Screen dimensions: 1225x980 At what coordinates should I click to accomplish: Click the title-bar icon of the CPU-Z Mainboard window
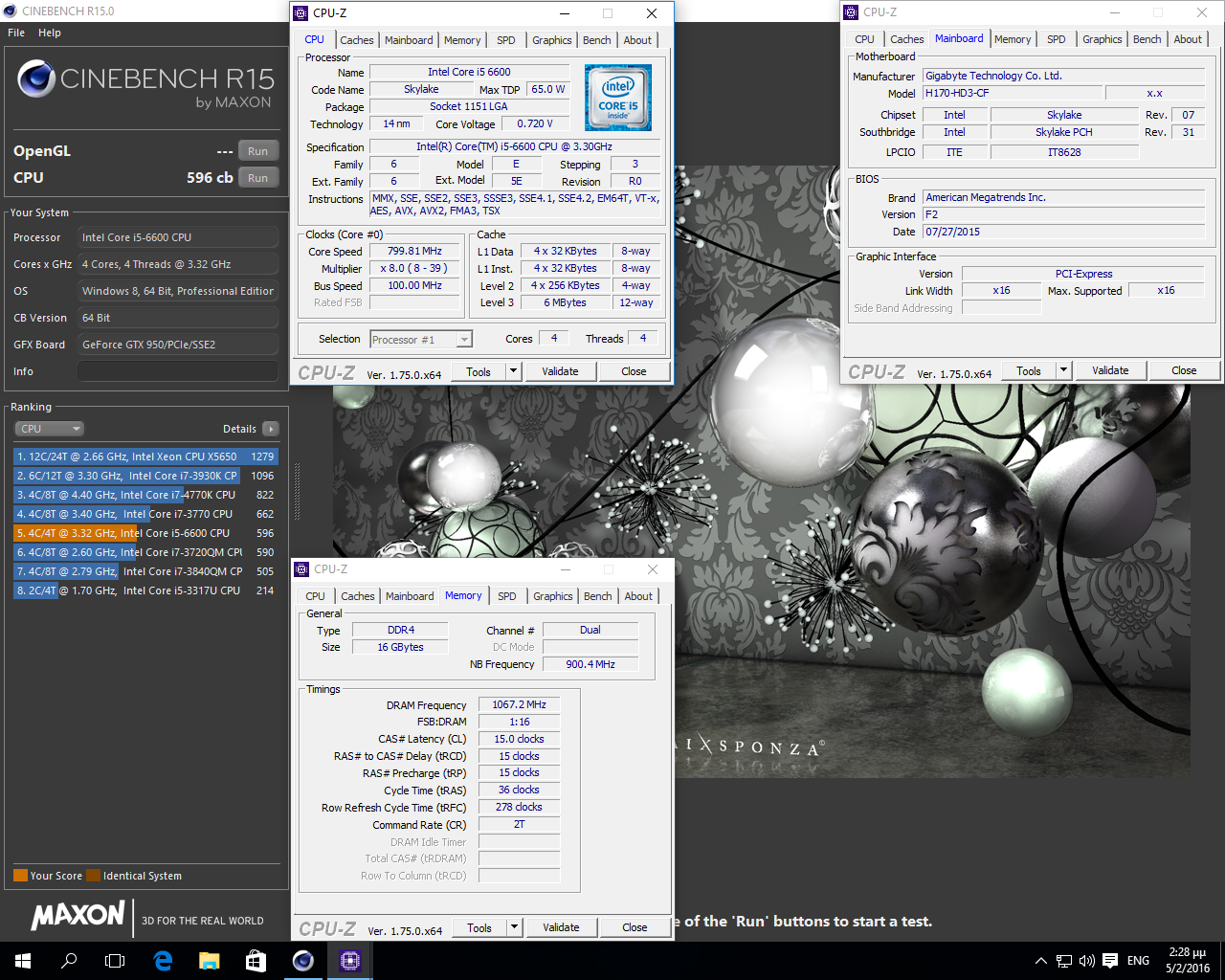pyautogui.click(x=851, y=12)
